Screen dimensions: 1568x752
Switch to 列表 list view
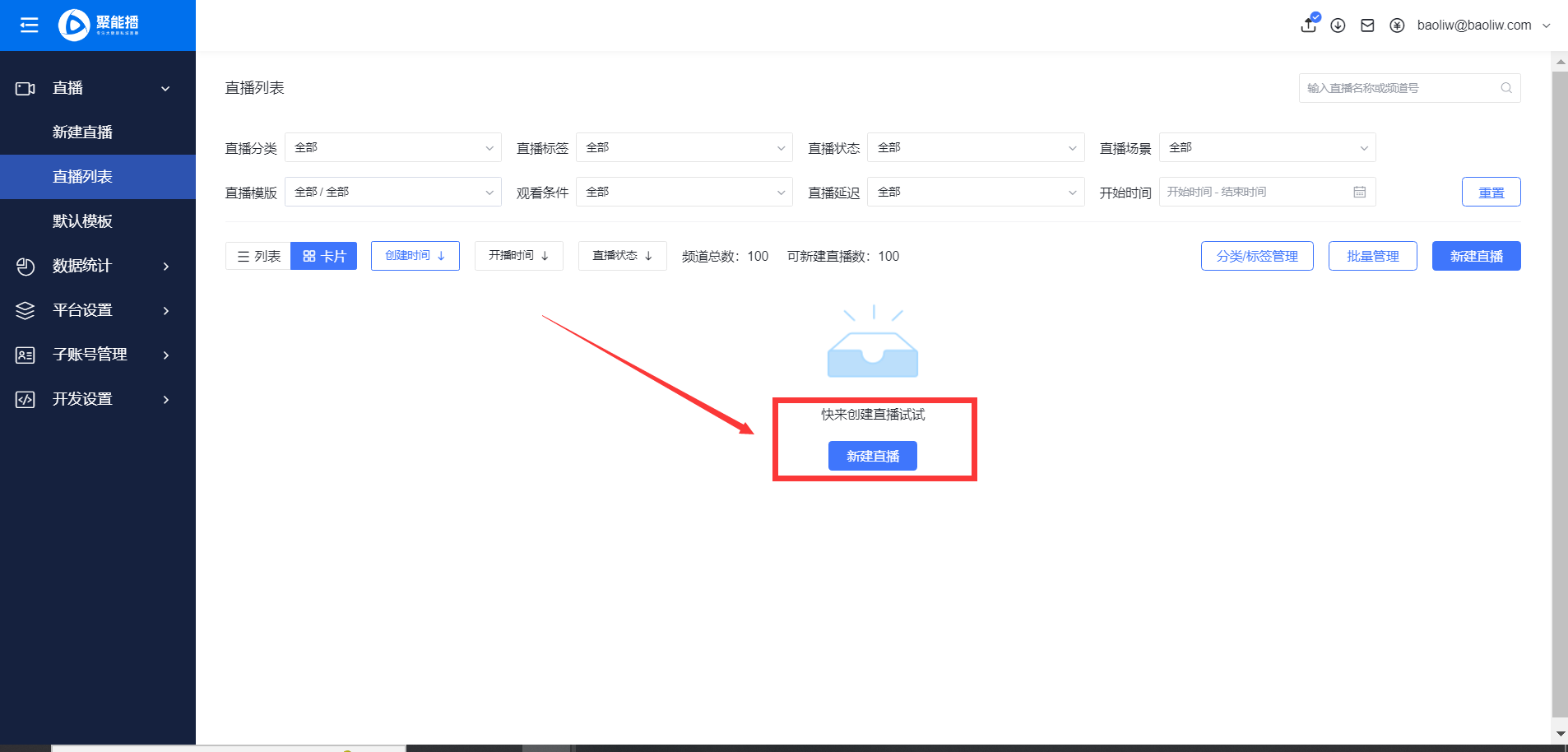258,256
